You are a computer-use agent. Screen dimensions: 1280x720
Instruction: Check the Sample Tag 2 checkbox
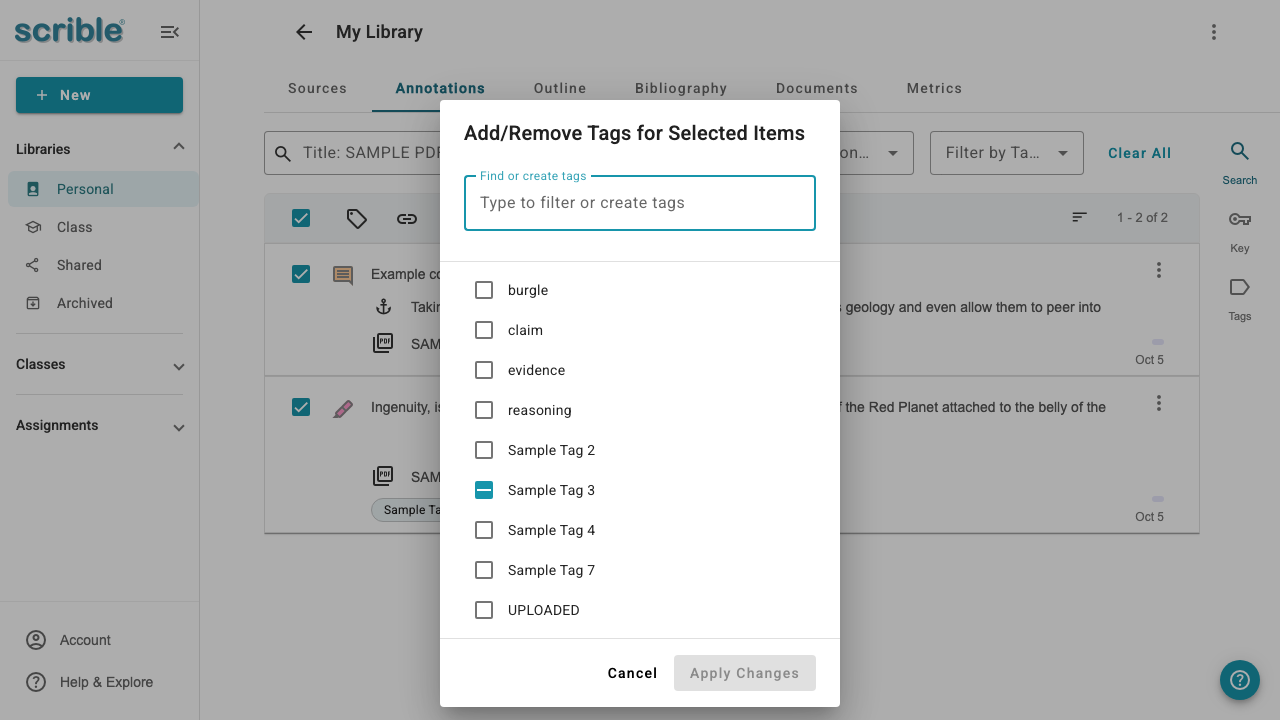[484, 450]
